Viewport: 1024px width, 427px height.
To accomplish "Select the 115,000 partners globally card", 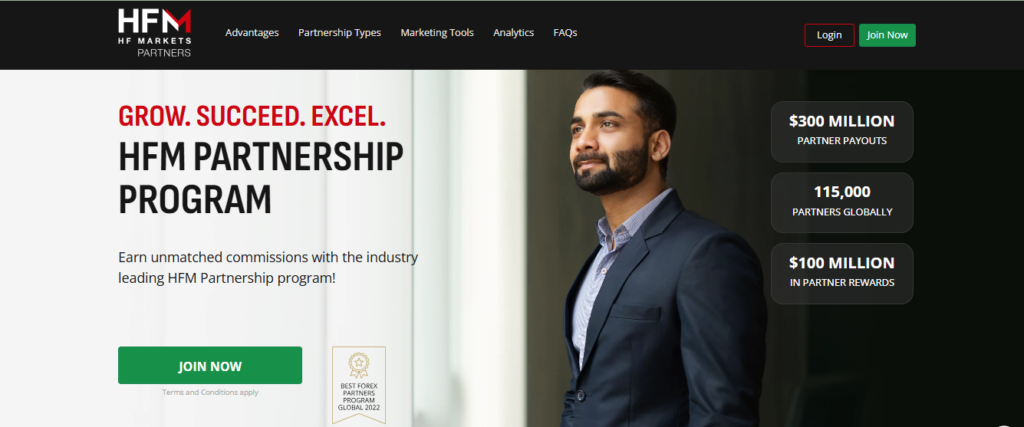I will pyautogui.click(x=842, y=202).
